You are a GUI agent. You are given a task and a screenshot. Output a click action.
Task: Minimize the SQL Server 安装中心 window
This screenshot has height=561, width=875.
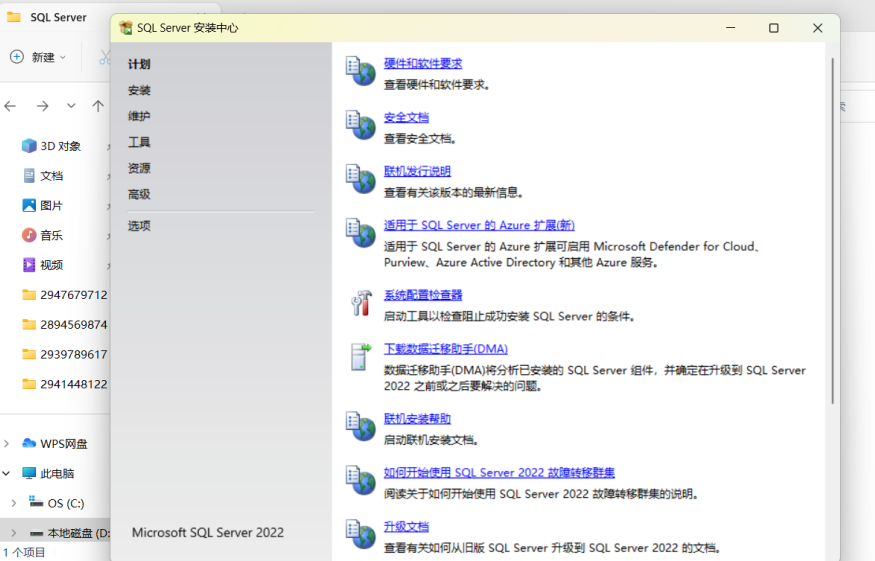coord(730,28)
